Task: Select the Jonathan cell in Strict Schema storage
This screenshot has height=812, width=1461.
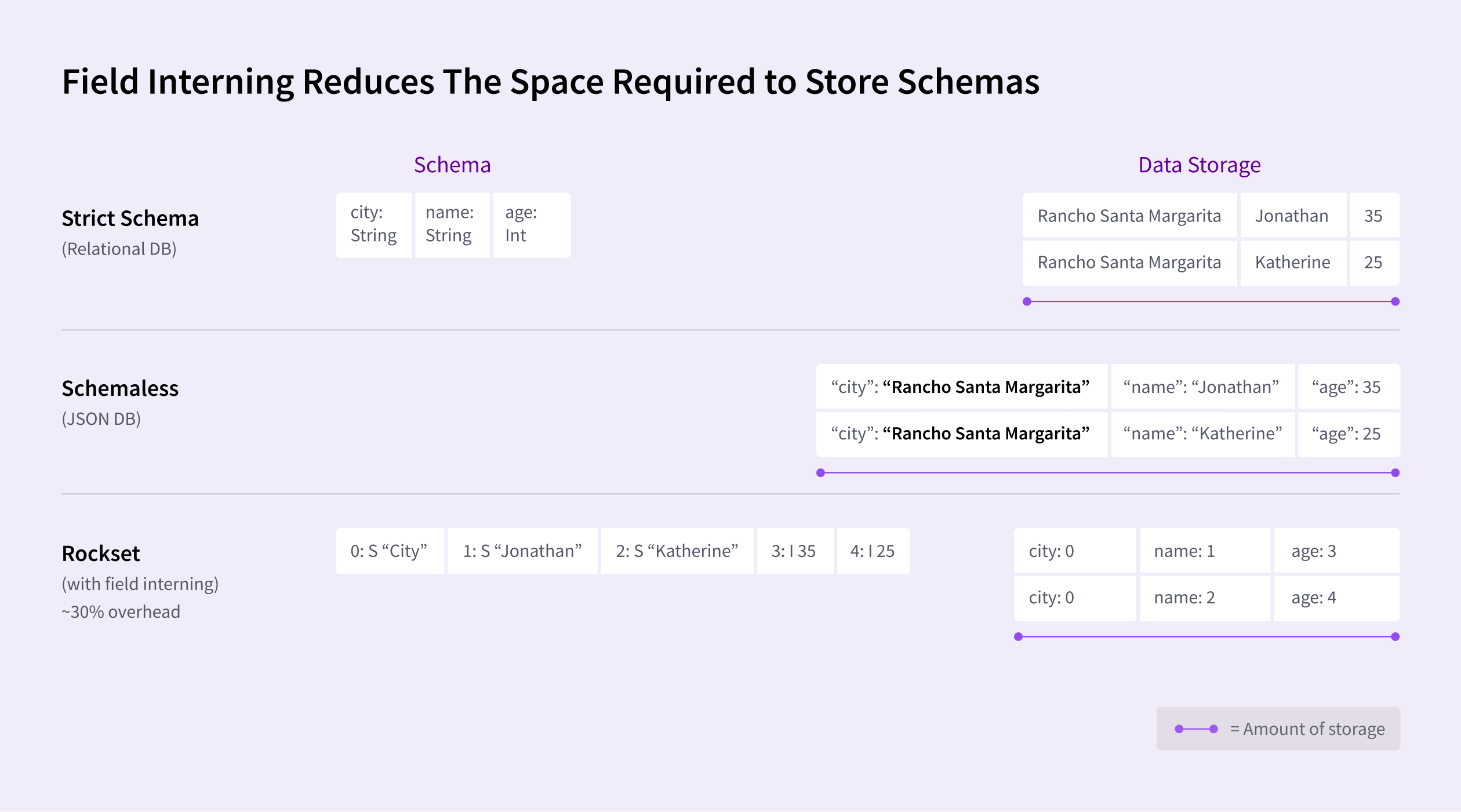Action: click(1292, 216)
